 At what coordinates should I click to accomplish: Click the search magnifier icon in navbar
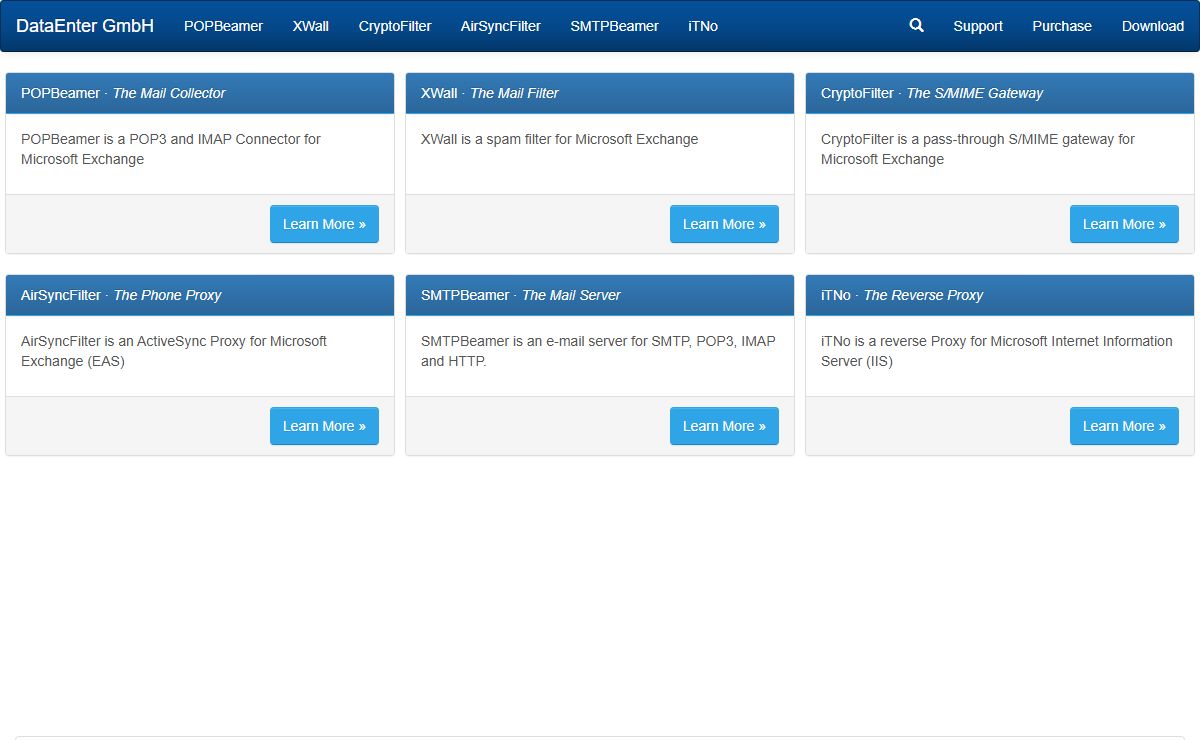coord(916,26)
